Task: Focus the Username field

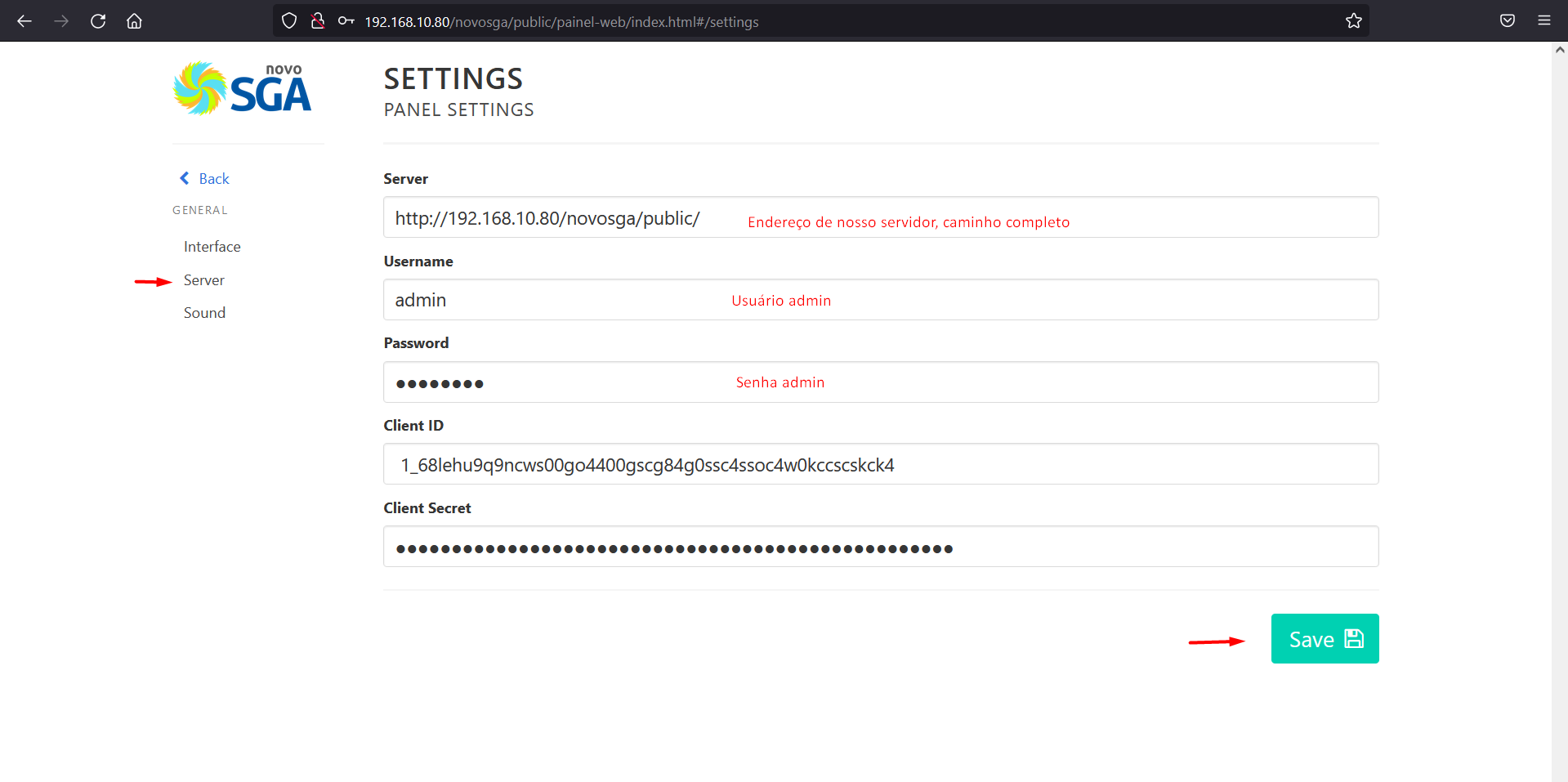Action: 880,300
